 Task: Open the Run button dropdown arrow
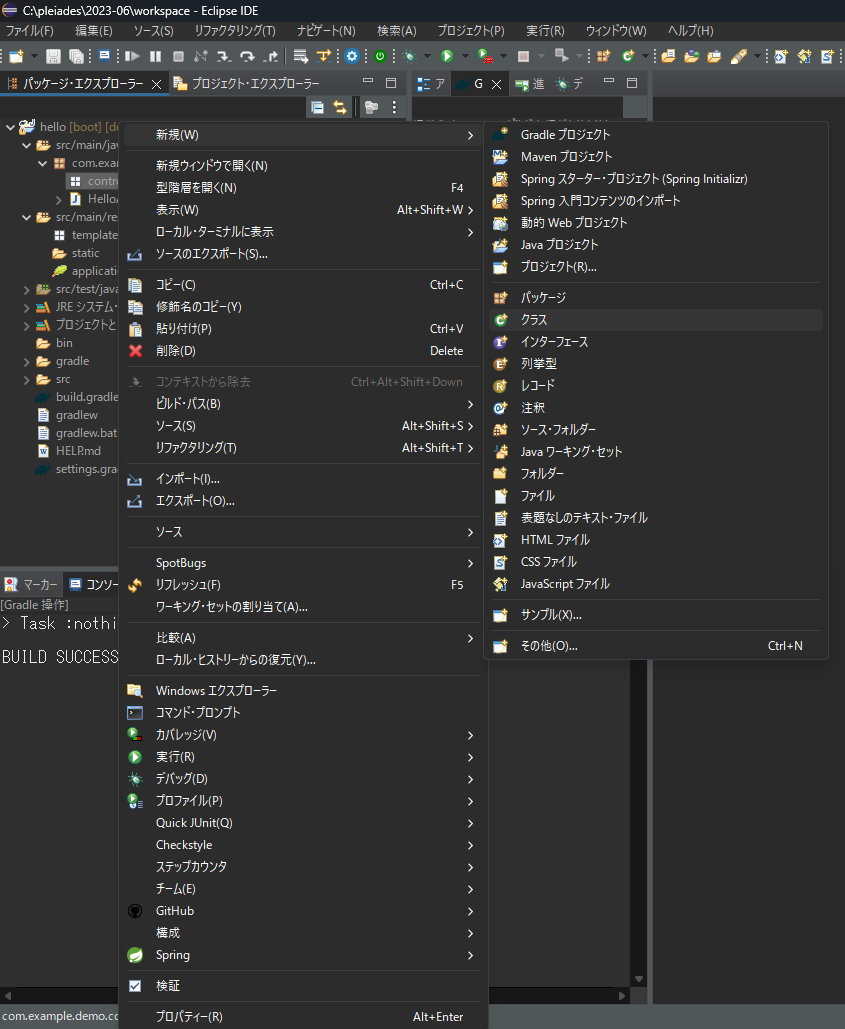(464, 56)
